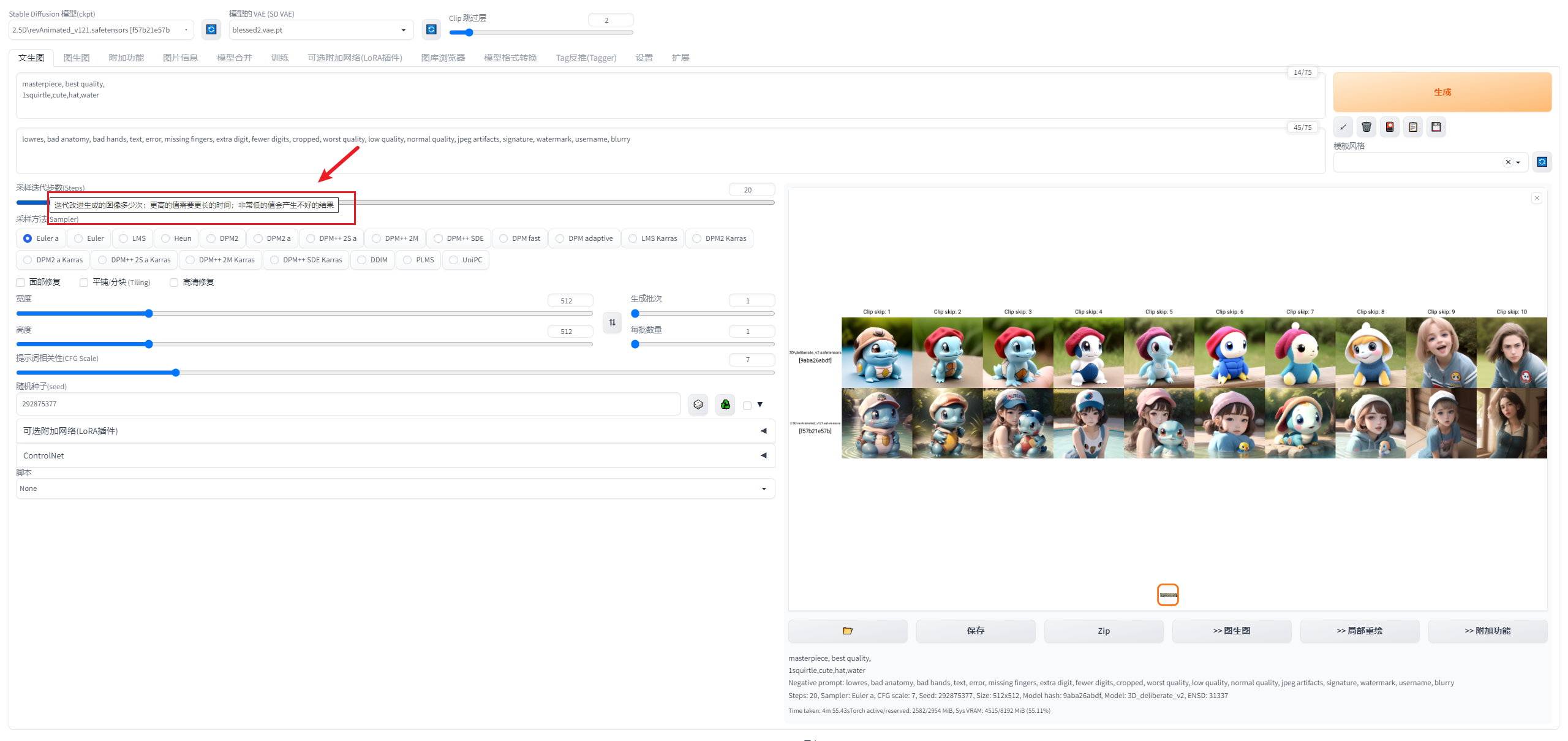Select the DPM++ 2M sampler

tap(395, 238)
